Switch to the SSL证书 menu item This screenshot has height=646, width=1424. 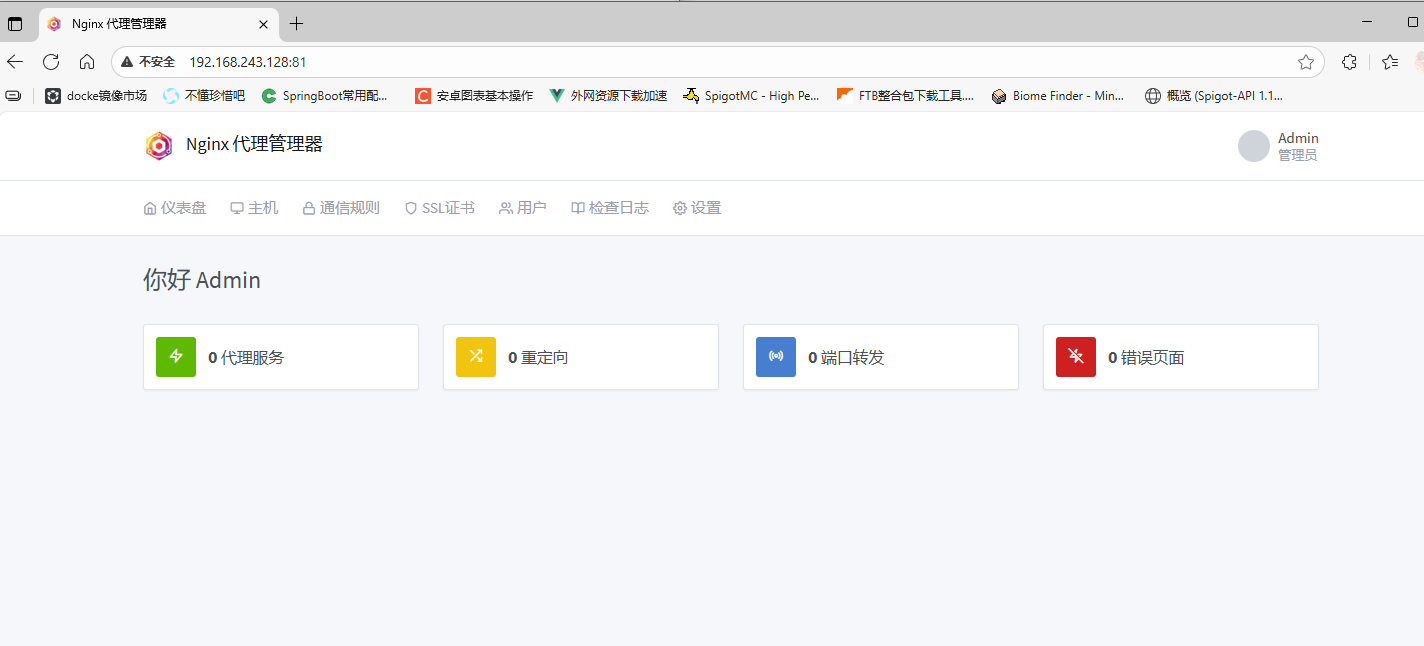[x=439, y=208]
